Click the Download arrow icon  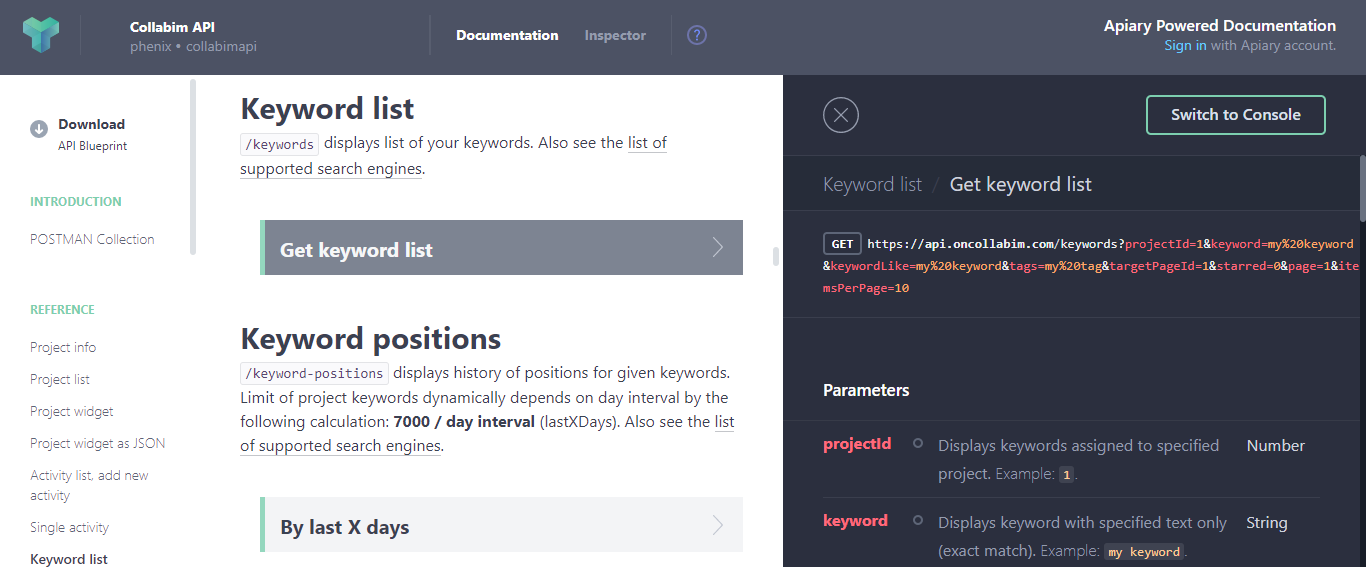pos(39,128)
